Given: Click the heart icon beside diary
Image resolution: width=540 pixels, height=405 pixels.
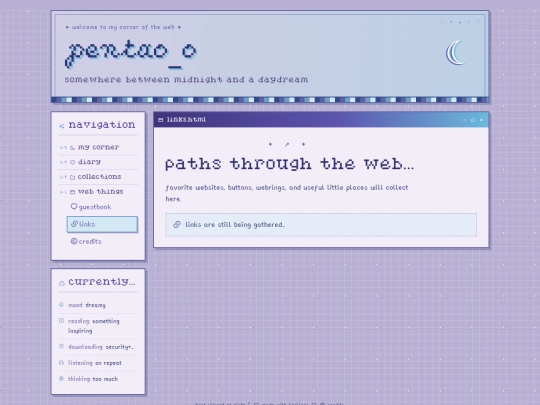Looking at the screenshot, I should click(x=72, y=163).
